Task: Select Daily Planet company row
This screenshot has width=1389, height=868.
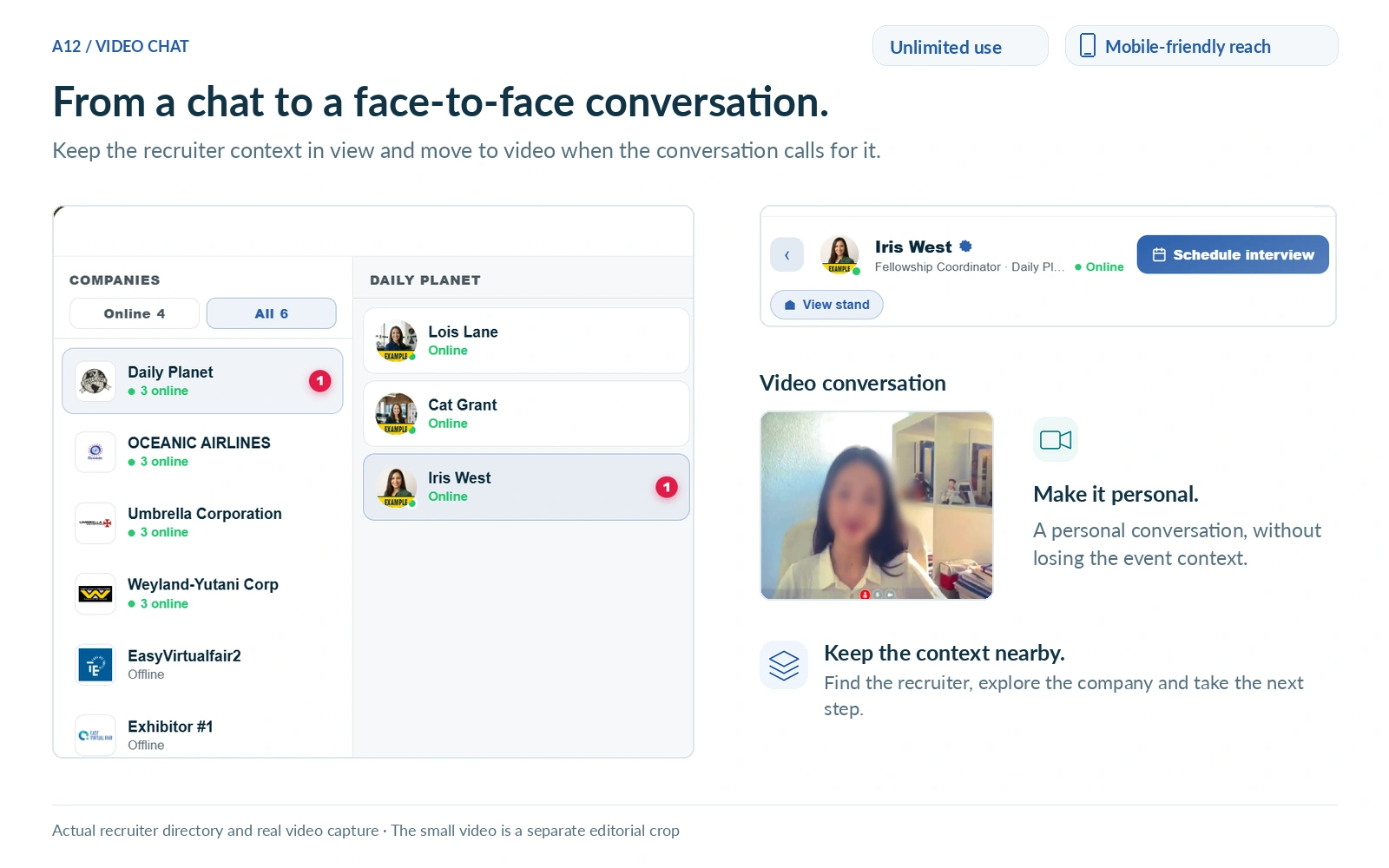Action: coord(202,381)
